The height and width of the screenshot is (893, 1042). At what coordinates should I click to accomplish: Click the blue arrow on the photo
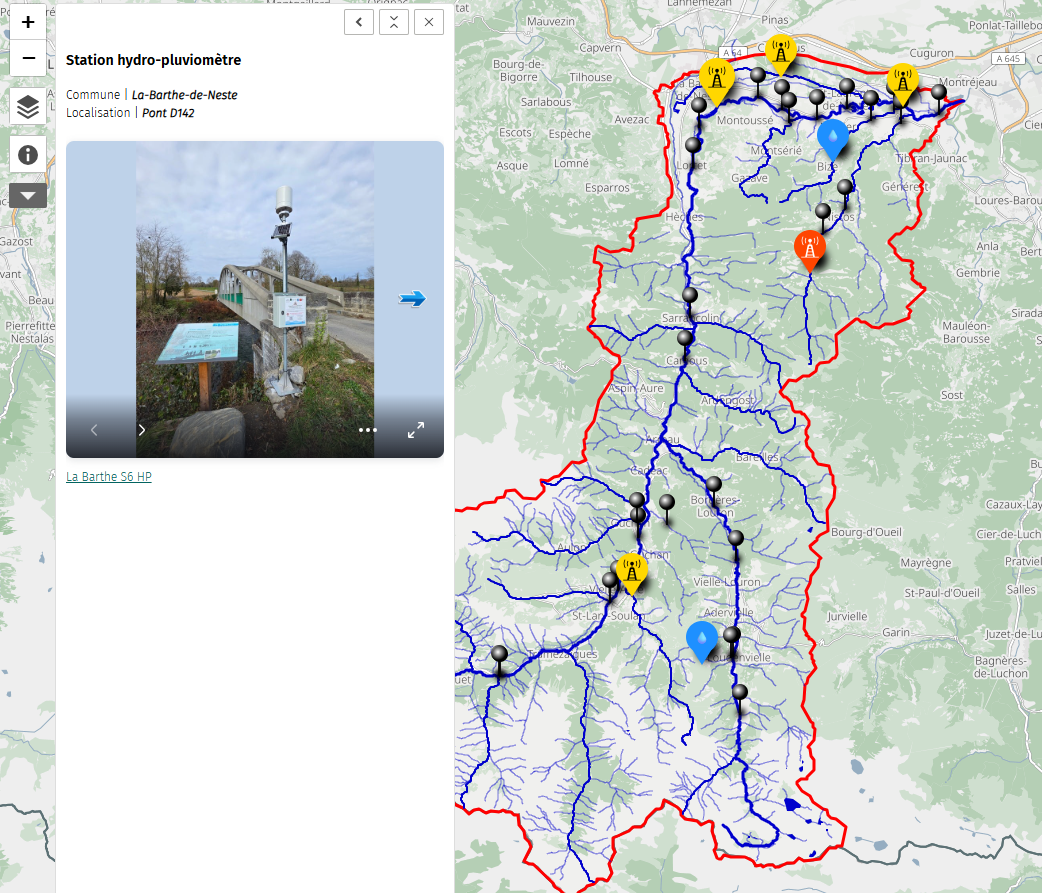(411, 298)
